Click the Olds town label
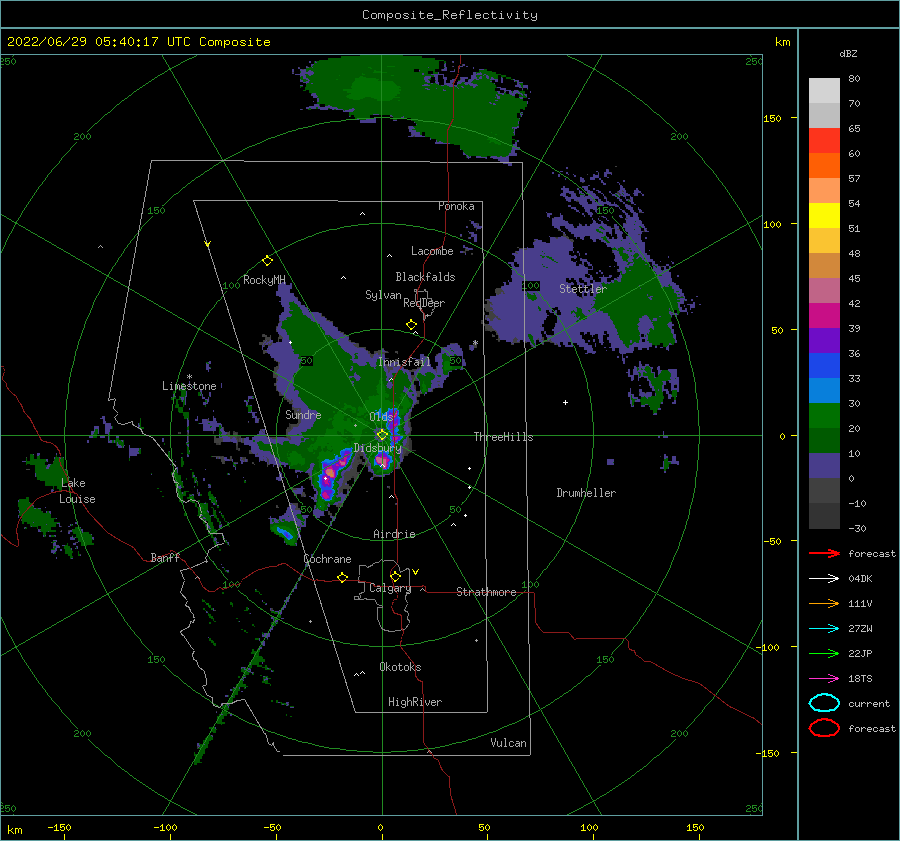Screen dimensions: 900x841 pyautogui.click(x=382, y=416)
